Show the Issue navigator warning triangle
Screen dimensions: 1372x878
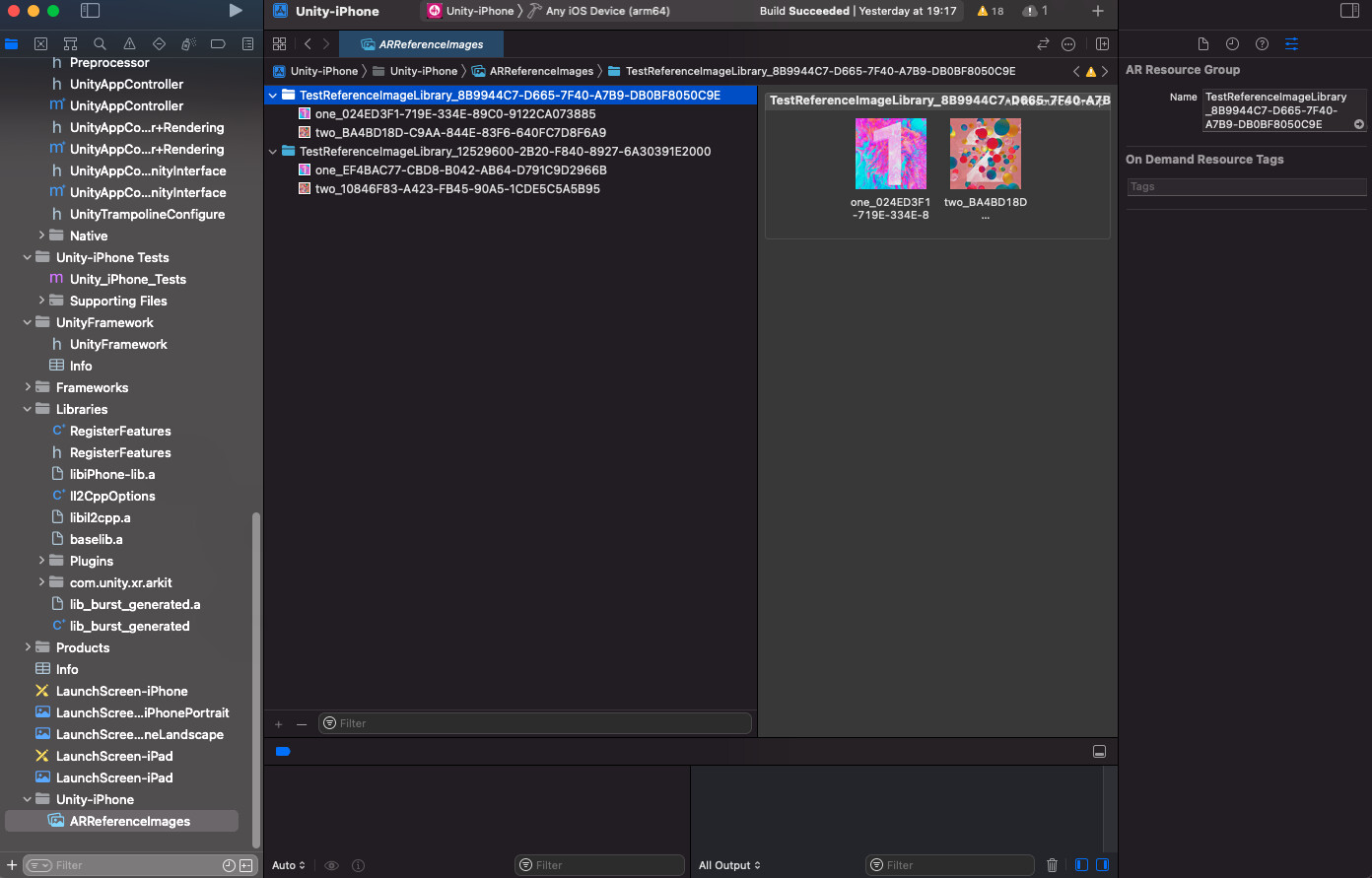click(x=129, y=43)
